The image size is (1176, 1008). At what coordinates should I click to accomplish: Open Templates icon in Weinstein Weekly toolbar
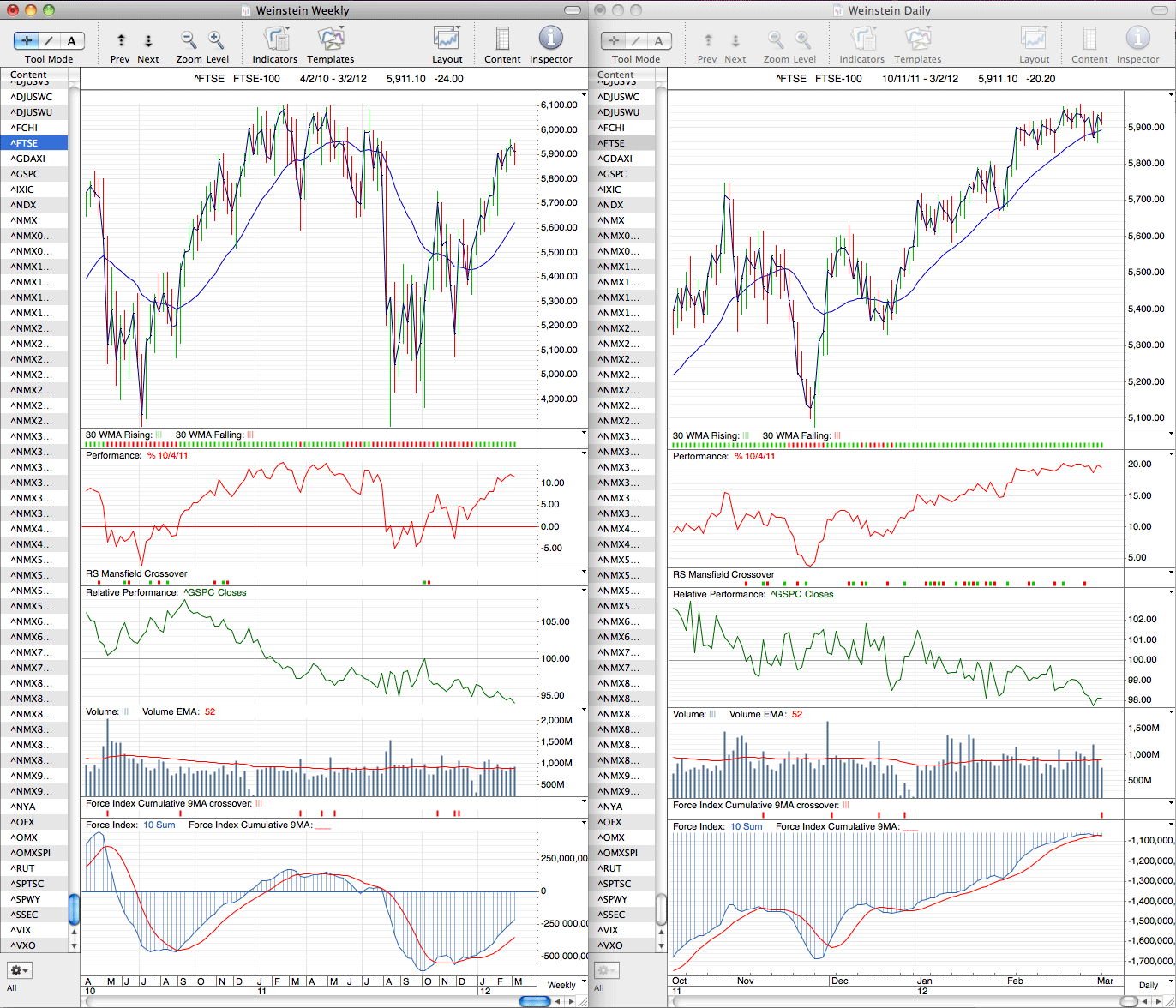click(x=330, y=39)
